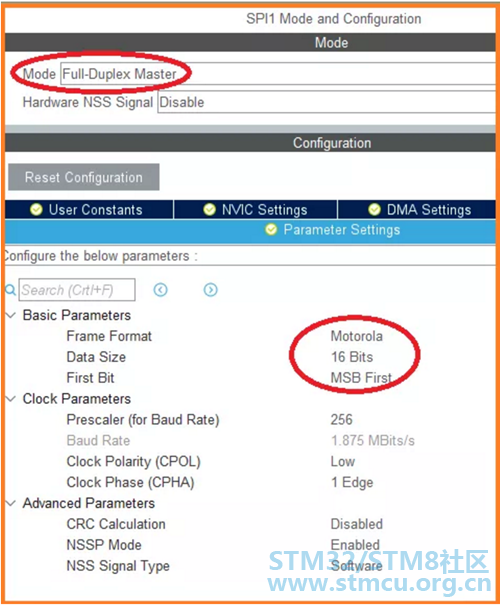
Task: Click the Clock Polarity (CPOL) label
Action: (x=134, y=461)
